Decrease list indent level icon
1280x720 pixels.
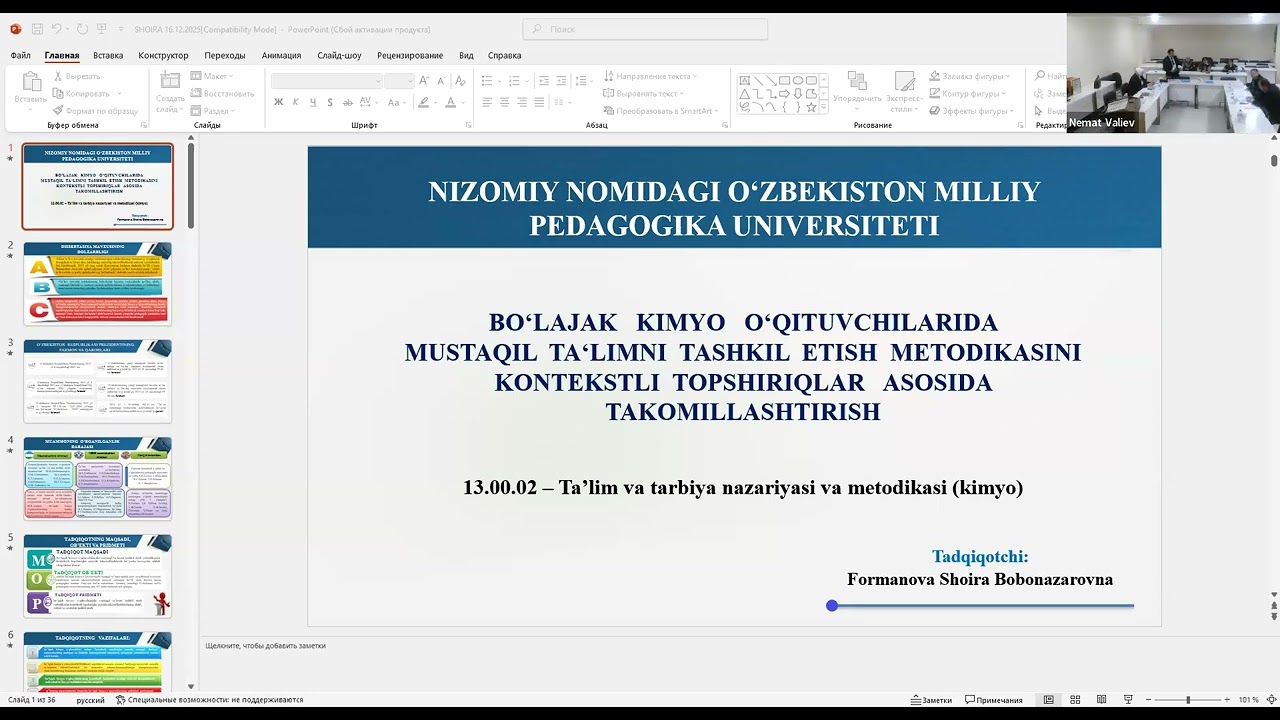click(x=543, y=81)
